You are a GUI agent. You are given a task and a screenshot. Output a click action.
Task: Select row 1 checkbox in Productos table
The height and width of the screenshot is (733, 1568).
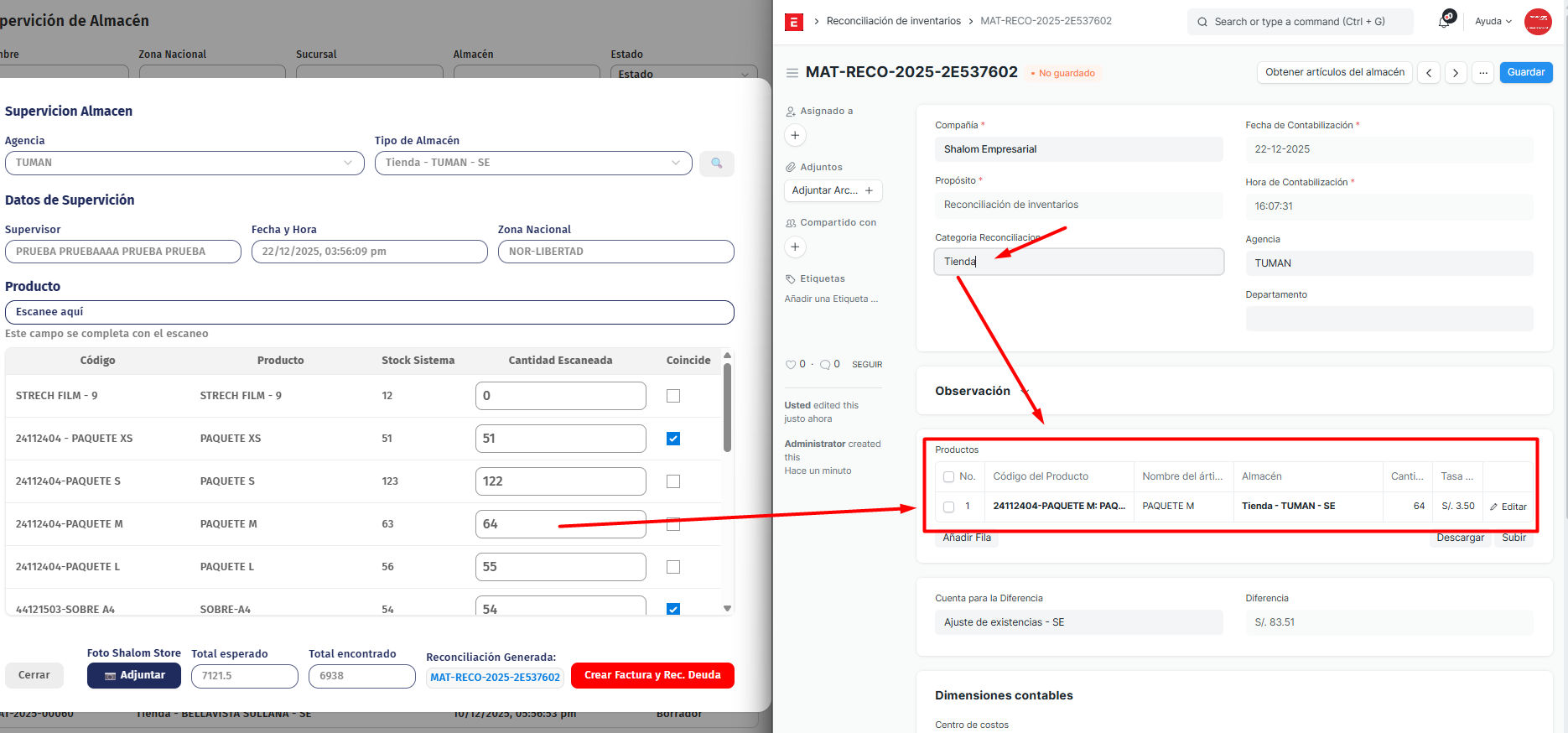point(949,507)
